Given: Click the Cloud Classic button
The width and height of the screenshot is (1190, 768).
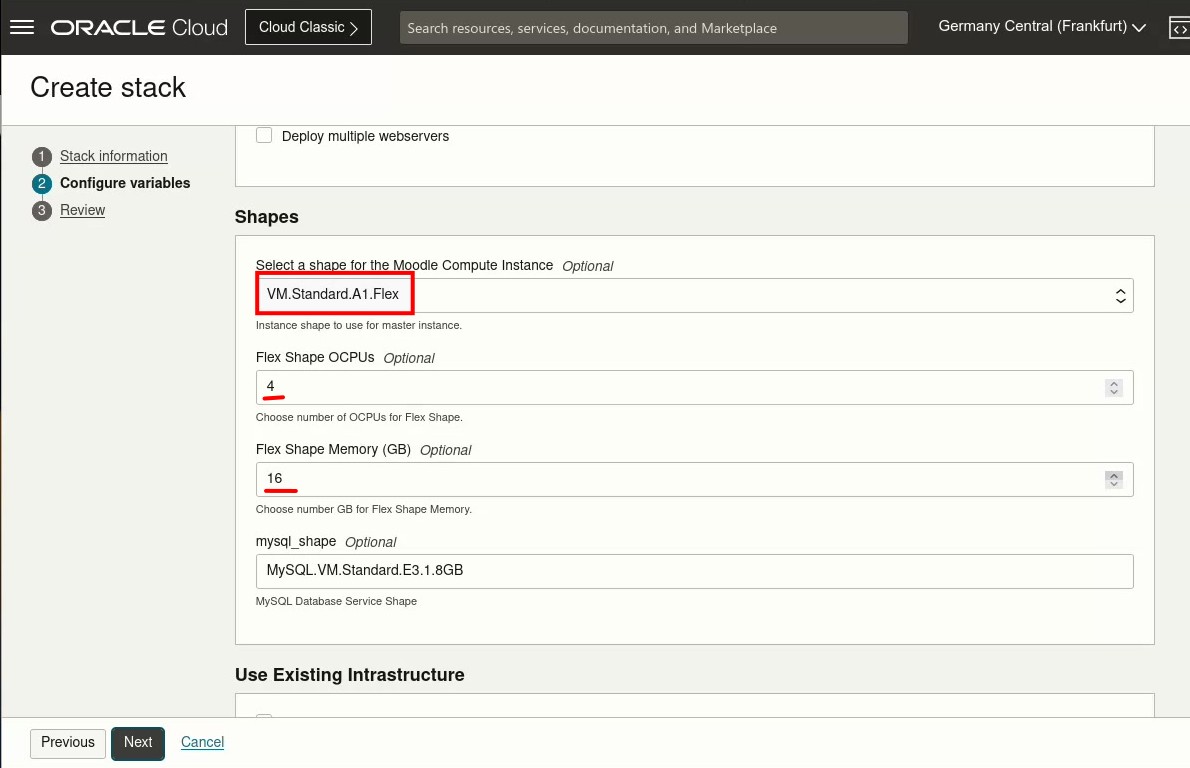Looking at the screenshot, I should pyautogui.click(x=308, y=27).
